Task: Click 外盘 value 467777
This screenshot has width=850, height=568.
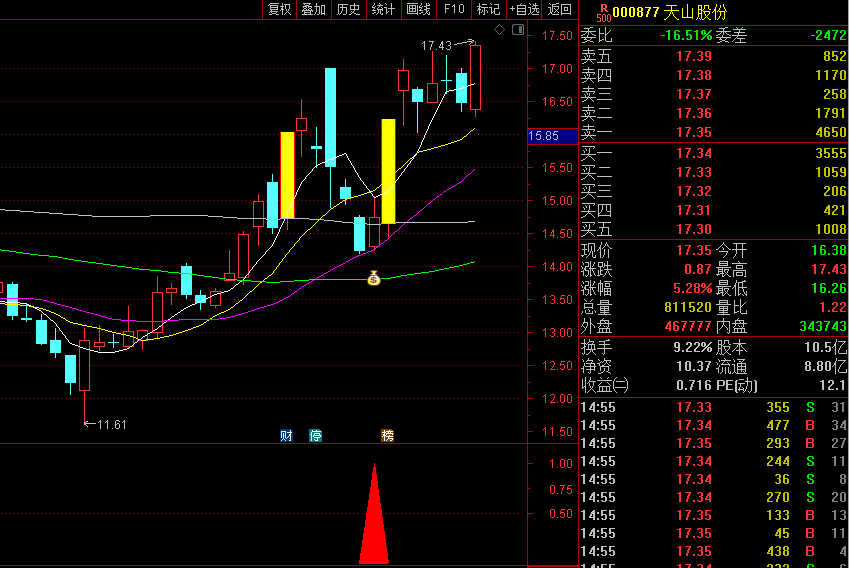Action: [x=687, y=326]
